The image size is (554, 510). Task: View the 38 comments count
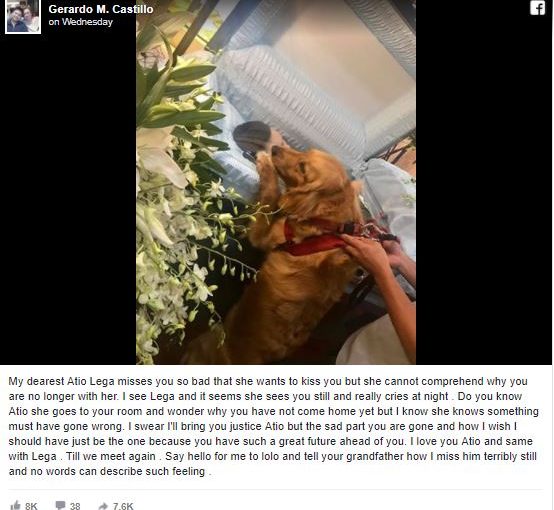75,506
